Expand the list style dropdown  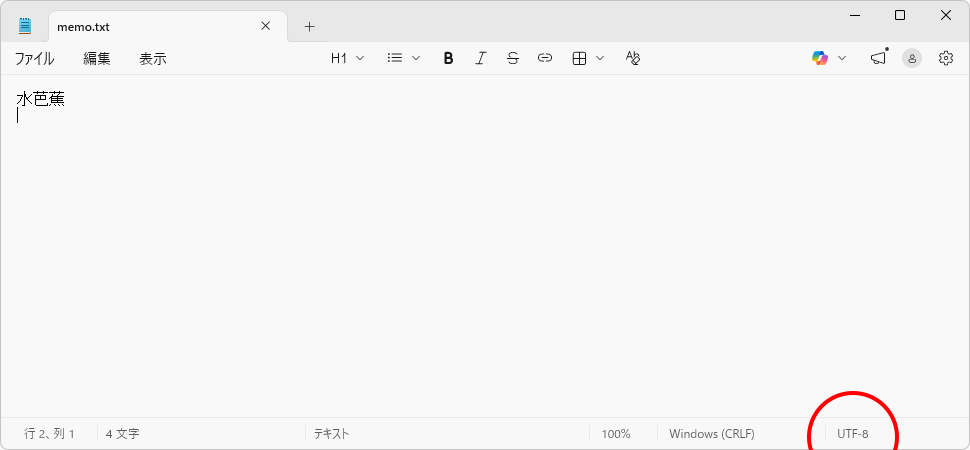point(404,59)
